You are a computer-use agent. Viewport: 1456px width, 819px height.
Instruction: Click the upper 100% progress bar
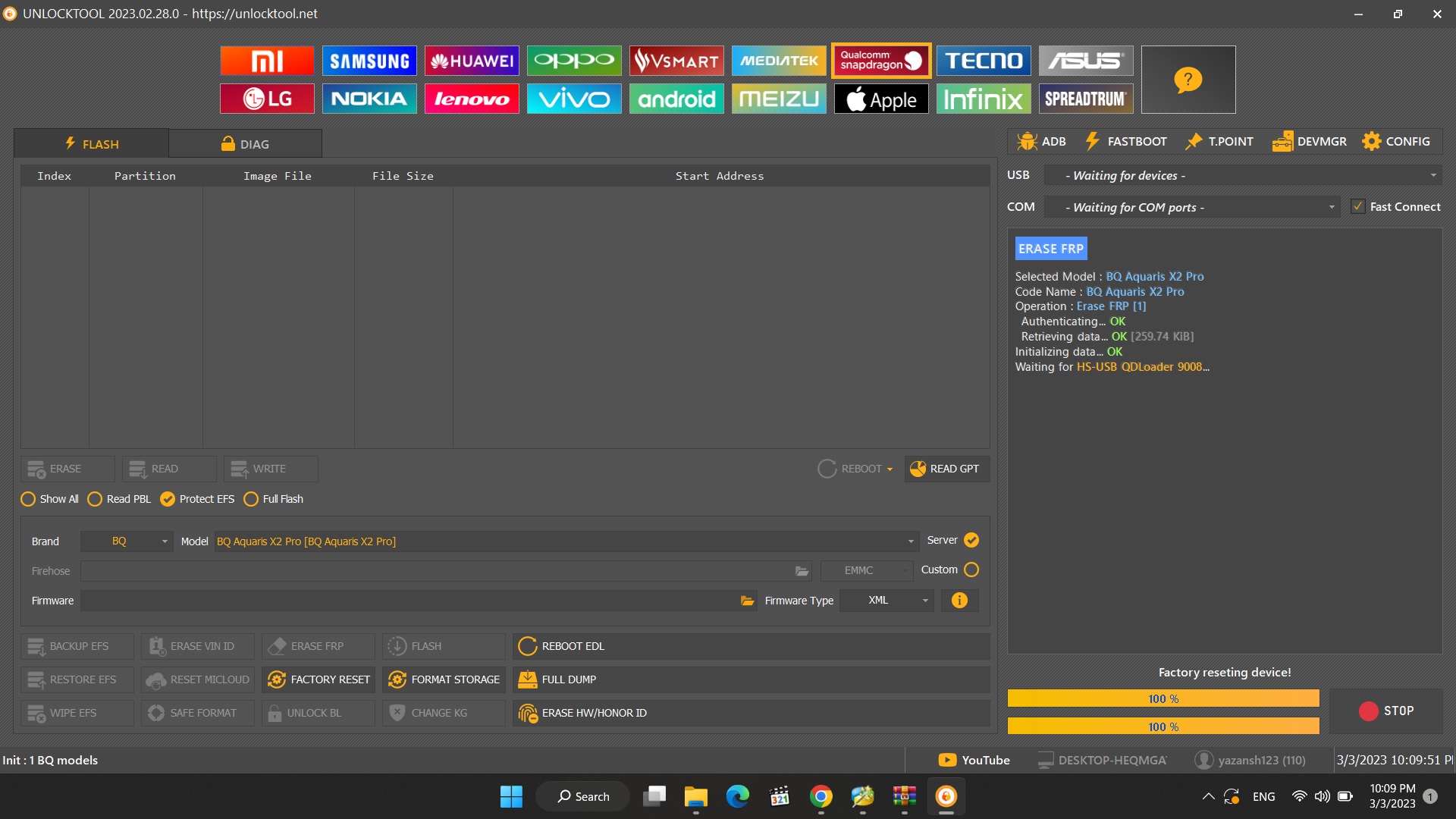[x=1163, y=698]
